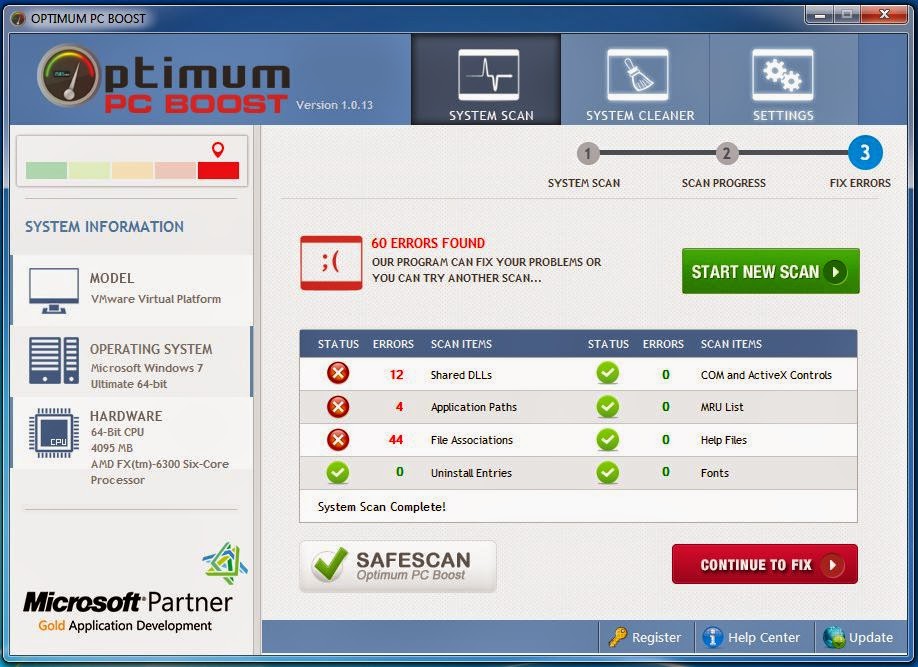
Task: Click the key icon on the Register button
Action: tap(616, 637)
